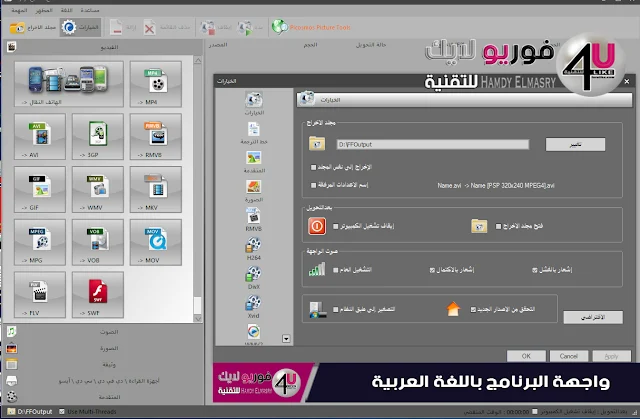Select the MP4 conversion tile

pyautogui.click(x=156, y=84)
